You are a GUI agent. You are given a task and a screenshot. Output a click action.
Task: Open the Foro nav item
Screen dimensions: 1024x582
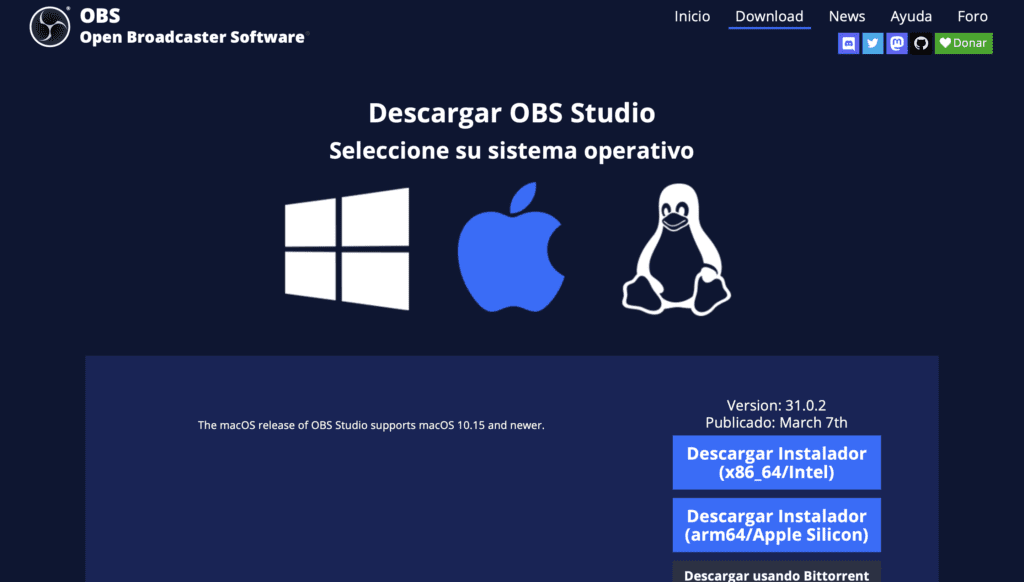972,16
